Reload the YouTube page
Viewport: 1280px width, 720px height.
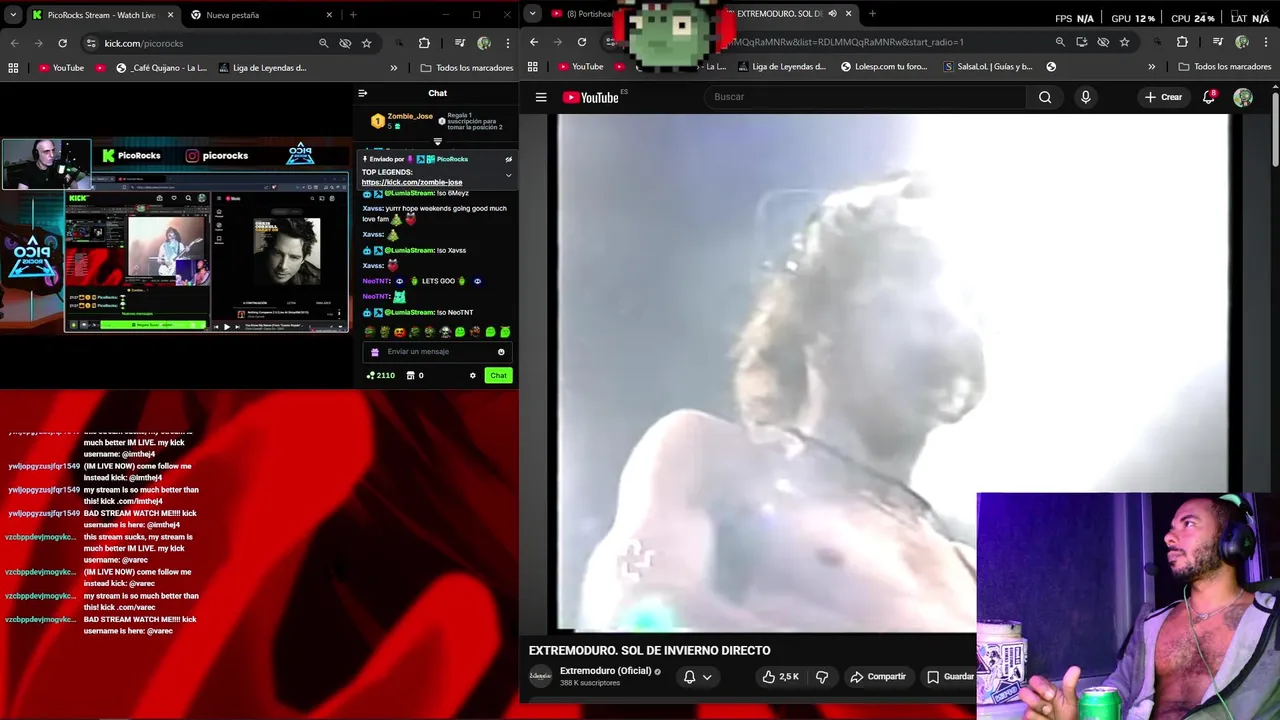click(582, 42)
